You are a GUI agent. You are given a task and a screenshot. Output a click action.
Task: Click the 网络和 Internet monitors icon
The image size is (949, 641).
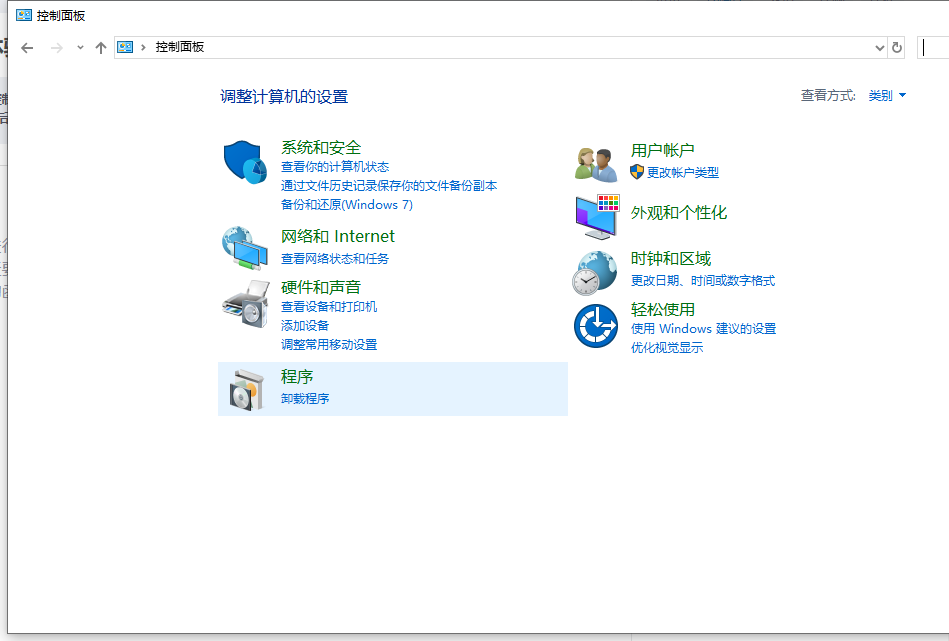tap(246, 247)
